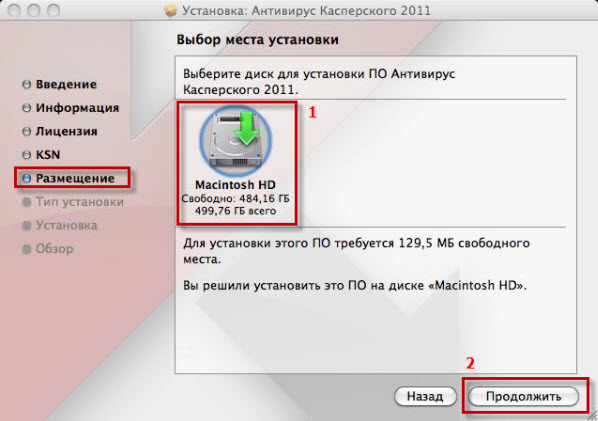The width and height of the screenshot is (598, 421).
Task: Select the Лицензия sidebar step
Action: tap(66, 132)
